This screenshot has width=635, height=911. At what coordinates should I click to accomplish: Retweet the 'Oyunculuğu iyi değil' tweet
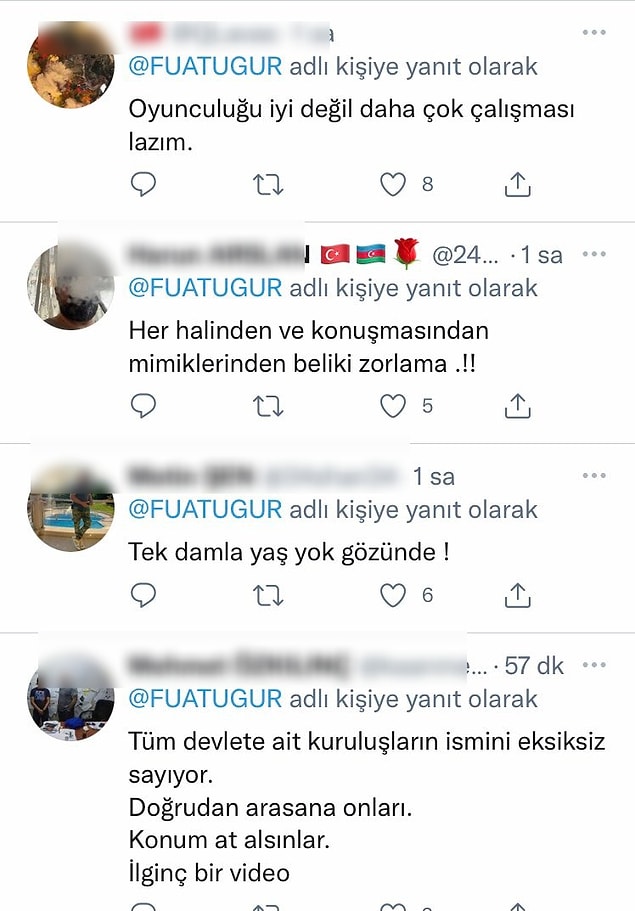click(x=268, y=185)
